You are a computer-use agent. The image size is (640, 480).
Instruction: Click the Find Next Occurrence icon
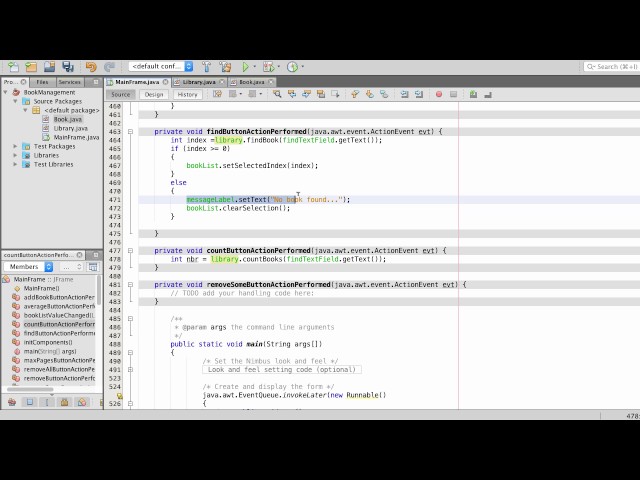[307, 94]
